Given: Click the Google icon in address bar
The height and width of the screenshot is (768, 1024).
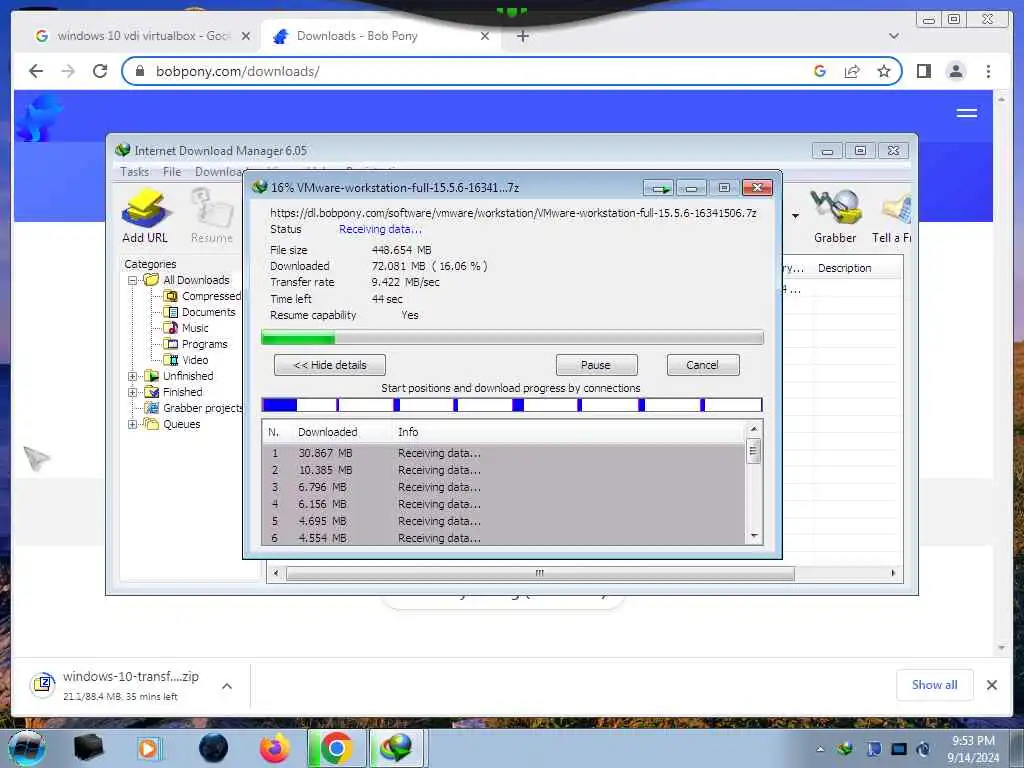Looking at the screenshot, I should coord(820,71).
